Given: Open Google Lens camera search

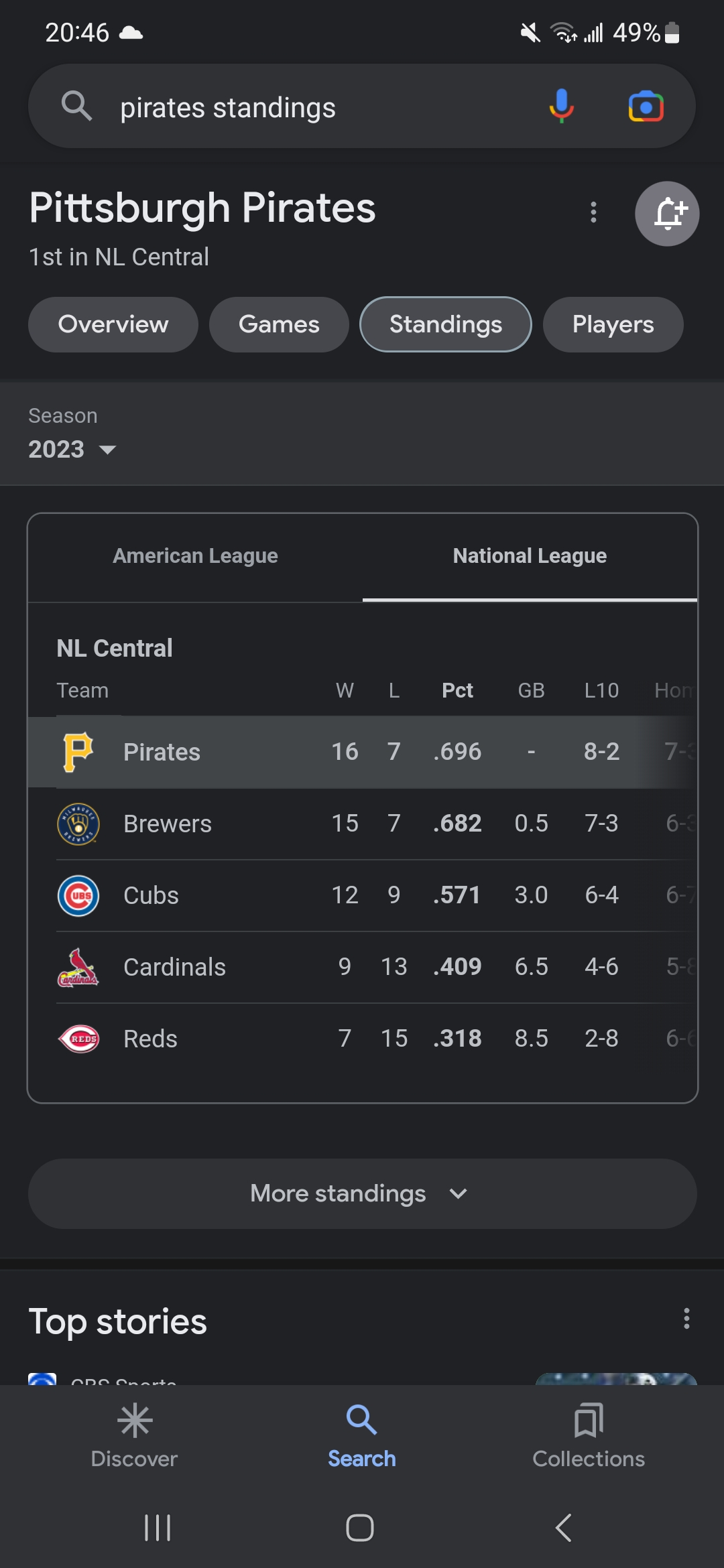Looking at the screenshot, I should (x=646, y=107).
